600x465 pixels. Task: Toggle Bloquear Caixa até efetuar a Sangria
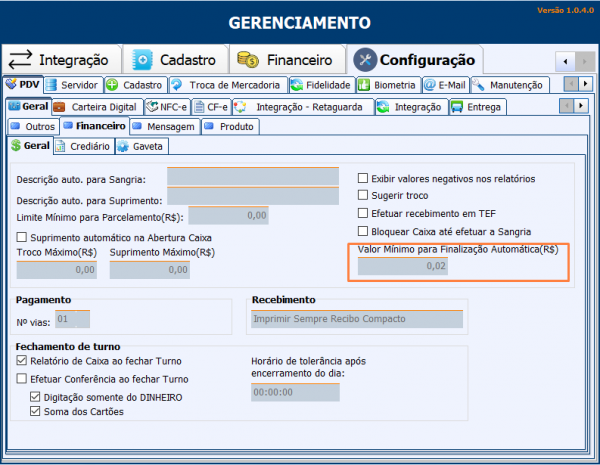[x=363, y=231]
